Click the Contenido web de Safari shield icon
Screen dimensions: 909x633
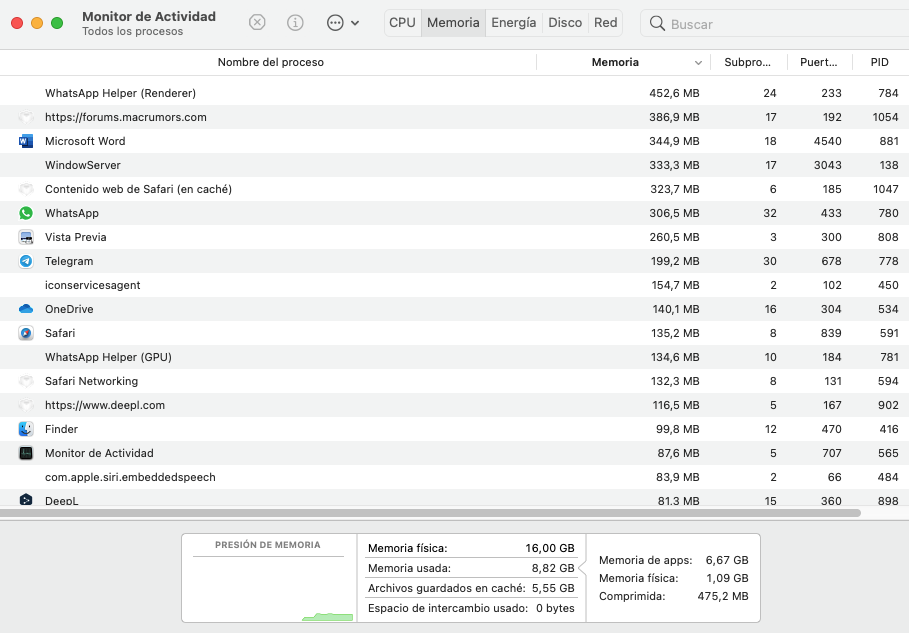click(x=26, y=189)
